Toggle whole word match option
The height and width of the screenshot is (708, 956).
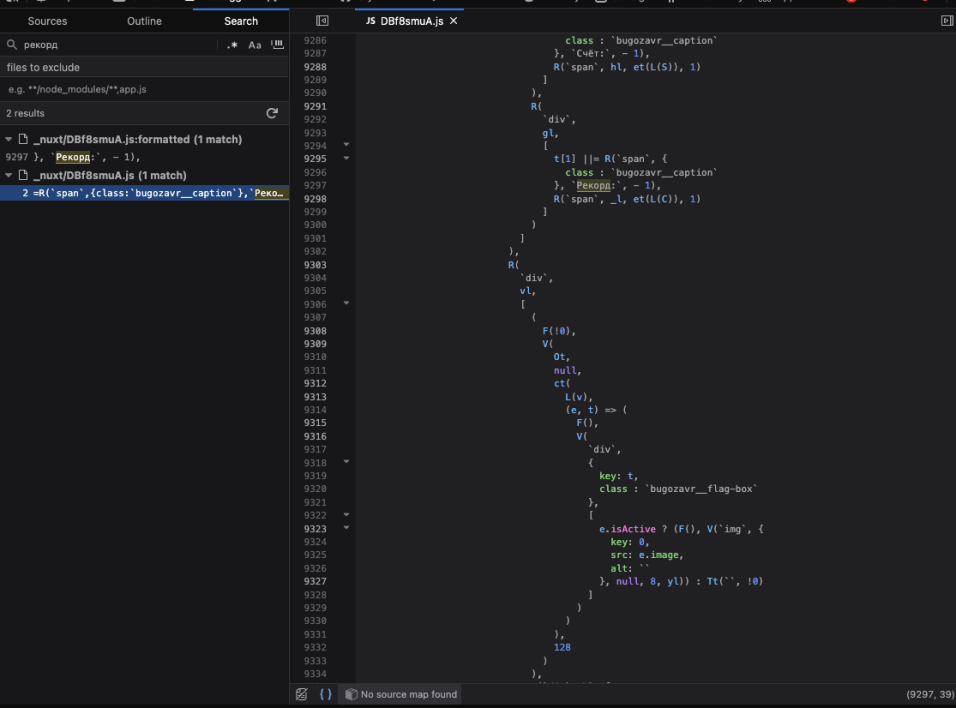[x=277, y=45]
